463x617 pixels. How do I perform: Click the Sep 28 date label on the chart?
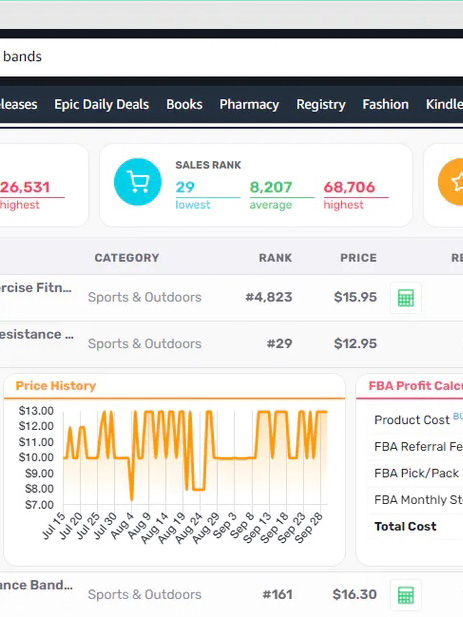pyautogui.click(x=309, y=528)
